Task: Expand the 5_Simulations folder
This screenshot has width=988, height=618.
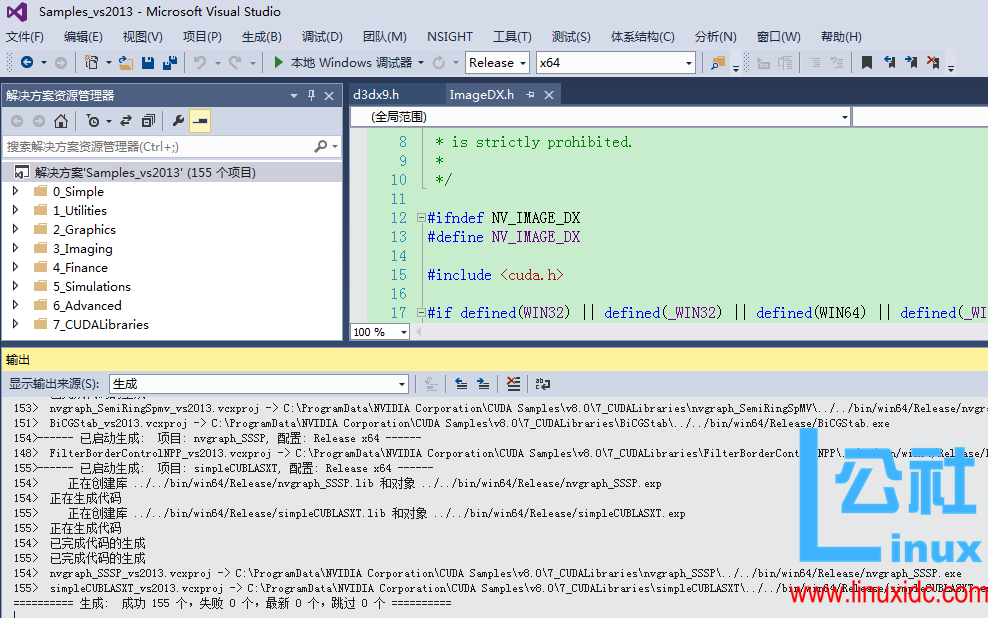Action: tap(16, 286)
